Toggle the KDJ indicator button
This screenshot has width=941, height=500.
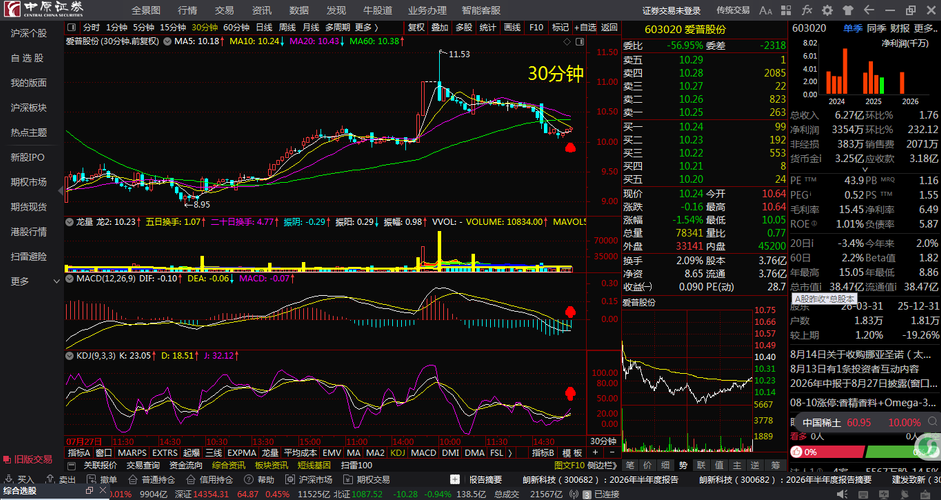coord(397,453)
